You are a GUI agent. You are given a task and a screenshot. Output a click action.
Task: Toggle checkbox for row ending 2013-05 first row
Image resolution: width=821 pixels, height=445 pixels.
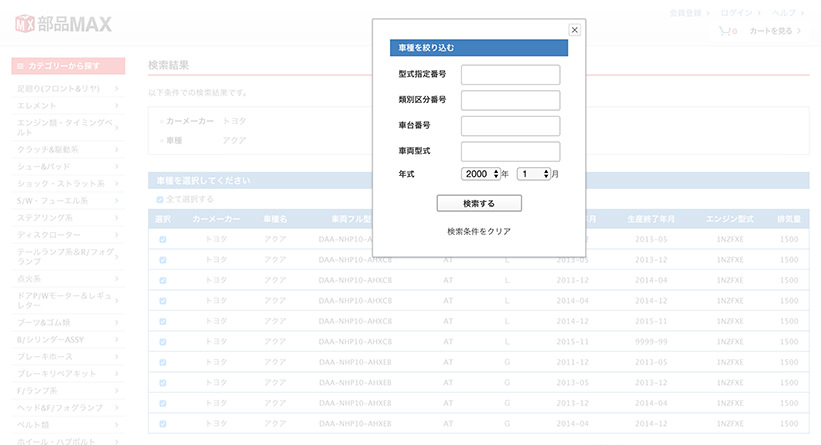tap(163, 239)
